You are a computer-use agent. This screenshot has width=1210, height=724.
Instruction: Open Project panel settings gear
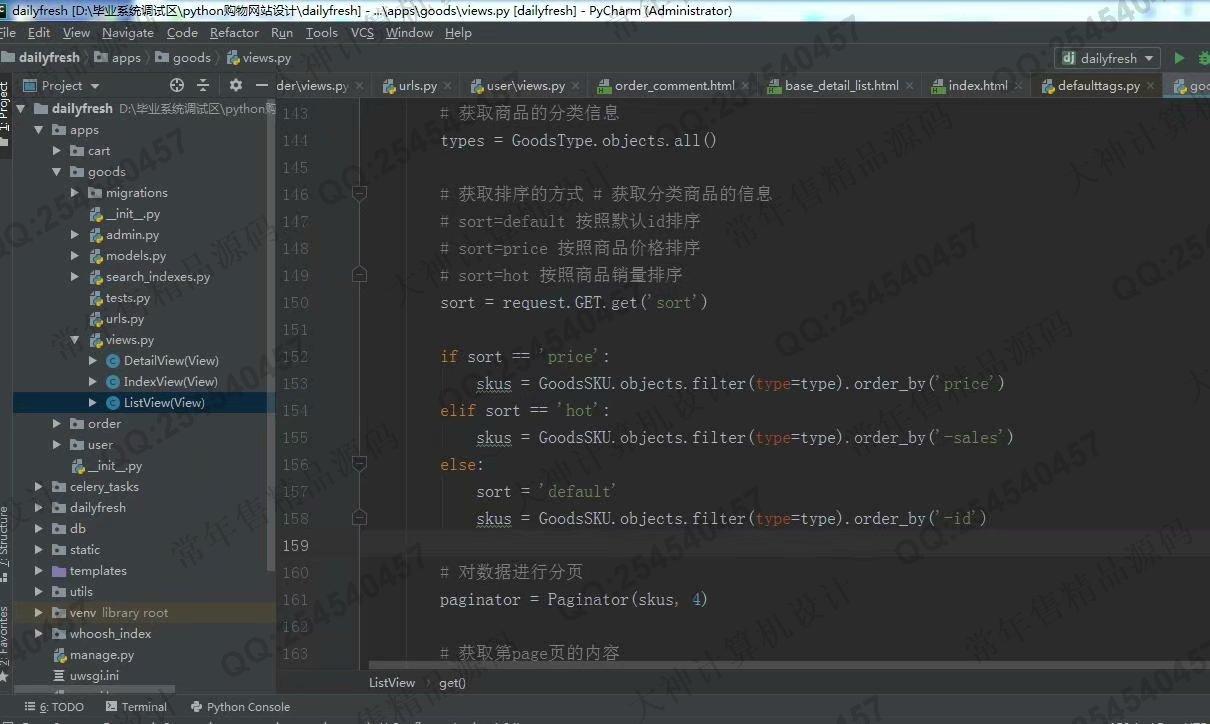click(236, 85)
